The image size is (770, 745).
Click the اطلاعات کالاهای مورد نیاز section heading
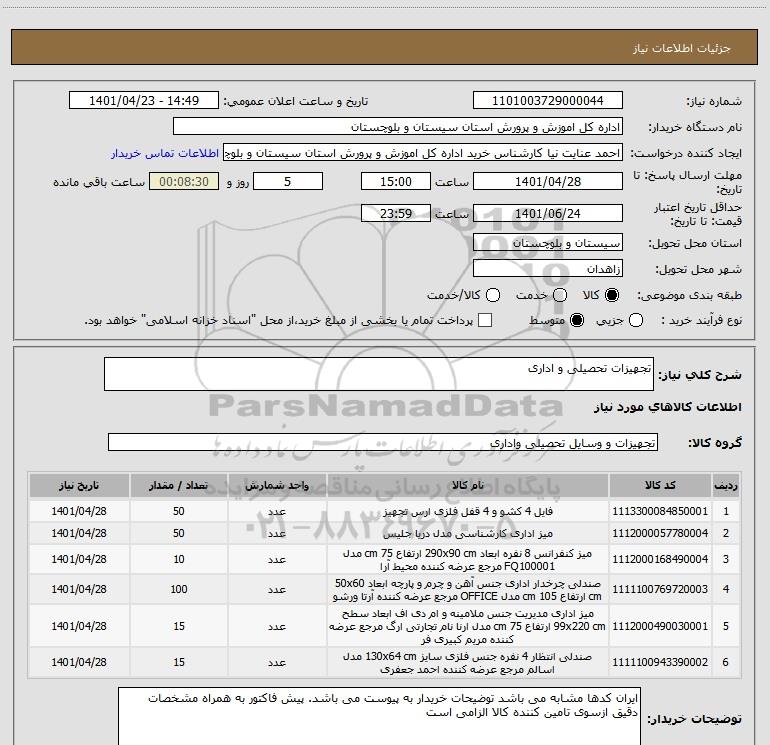(667, 407)
